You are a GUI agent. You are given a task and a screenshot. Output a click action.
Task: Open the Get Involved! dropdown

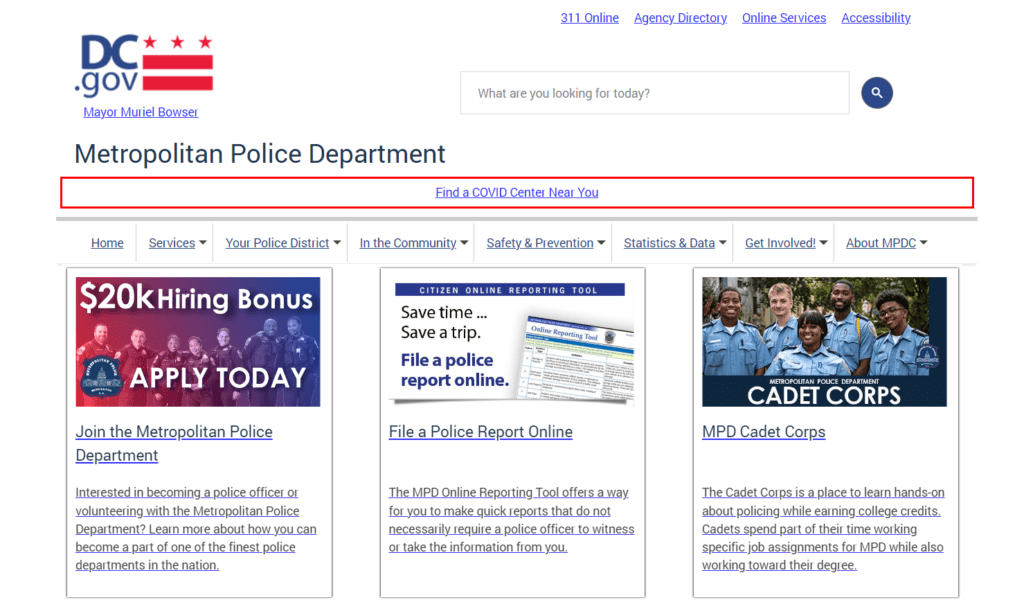pos(784,242)
